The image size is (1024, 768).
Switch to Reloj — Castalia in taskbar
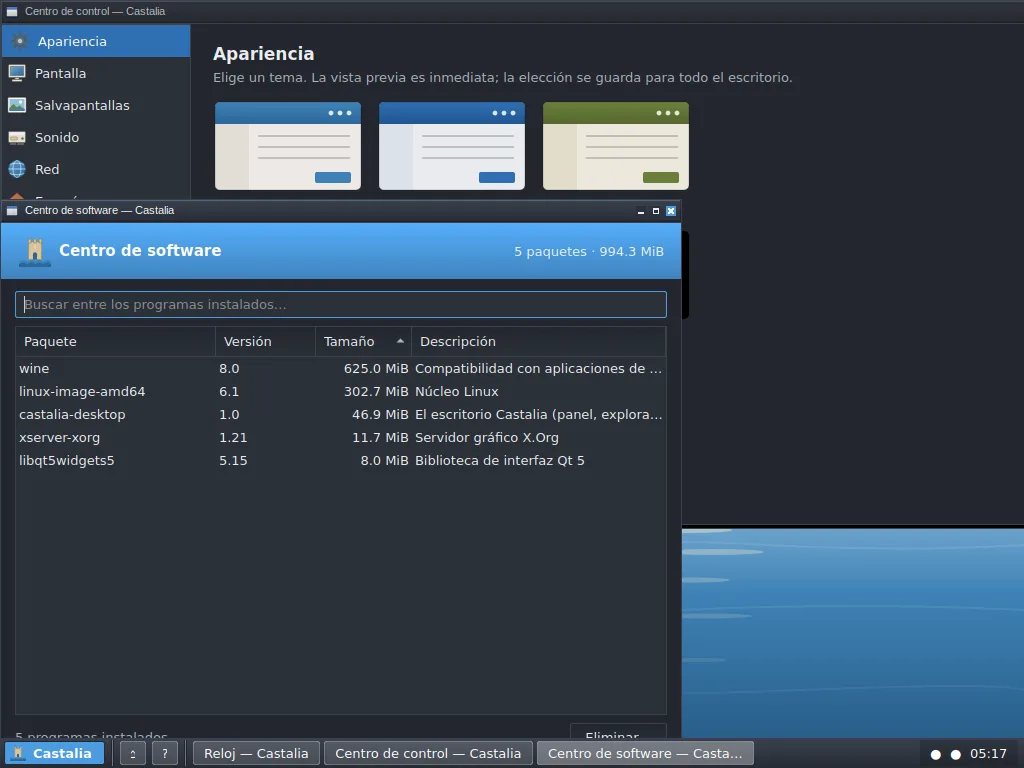(x=256, y=753)
